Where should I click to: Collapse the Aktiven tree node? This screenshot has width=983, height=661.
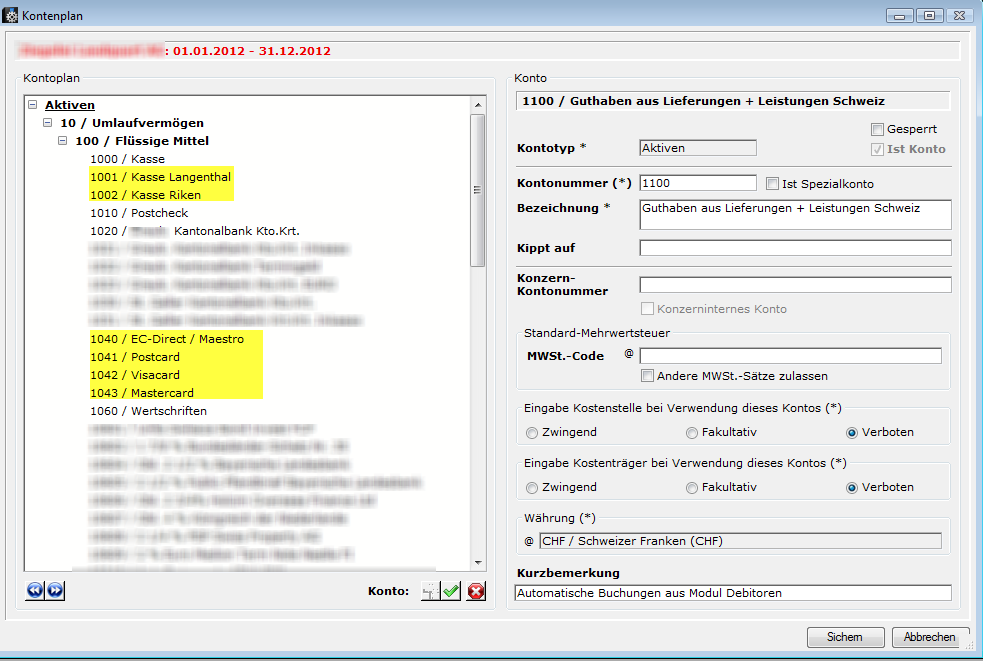(33, 105)
